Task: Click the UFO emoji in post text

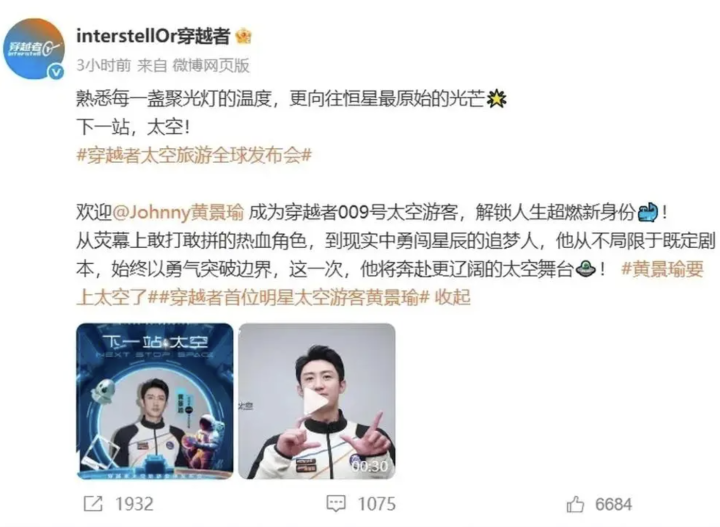Action: coord(585,269)
